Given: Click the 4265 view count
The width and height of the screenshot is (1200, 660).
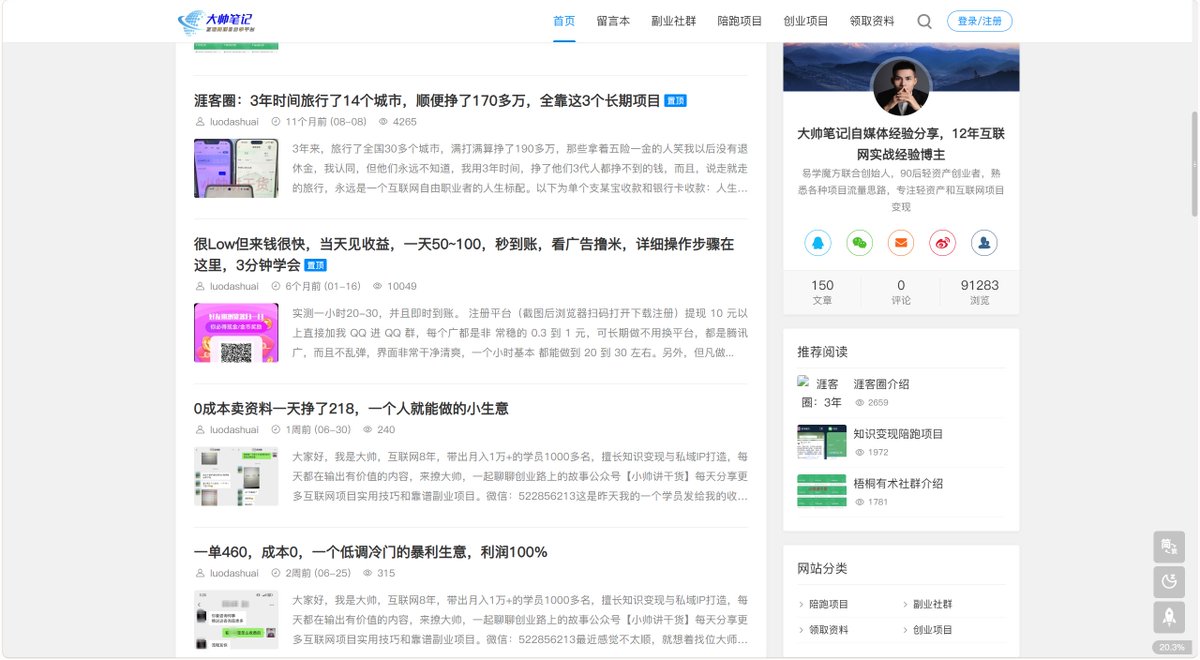Looking at the screenshot, I should pyautogui.click(x=405, y=122).
